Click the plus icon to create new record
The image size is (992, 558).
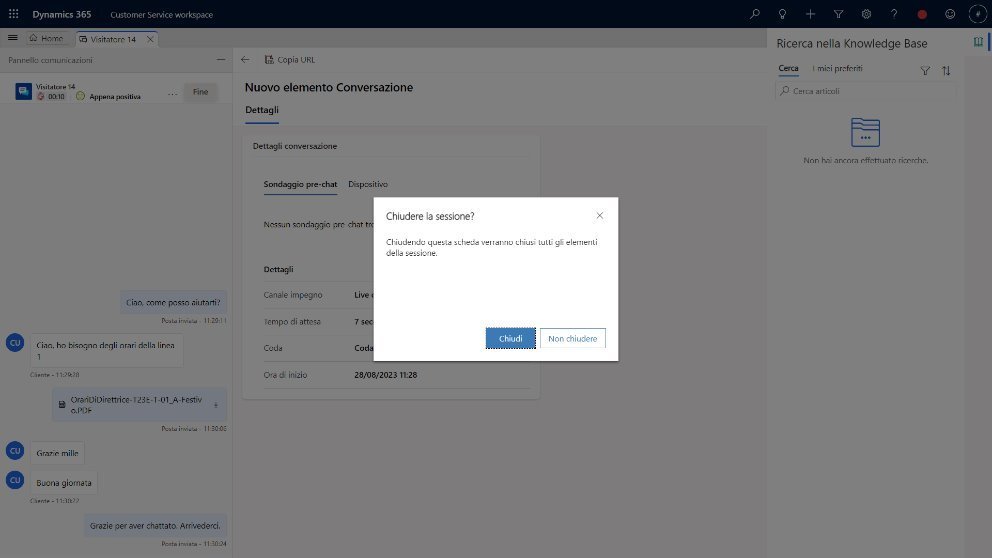click(811, 14)
